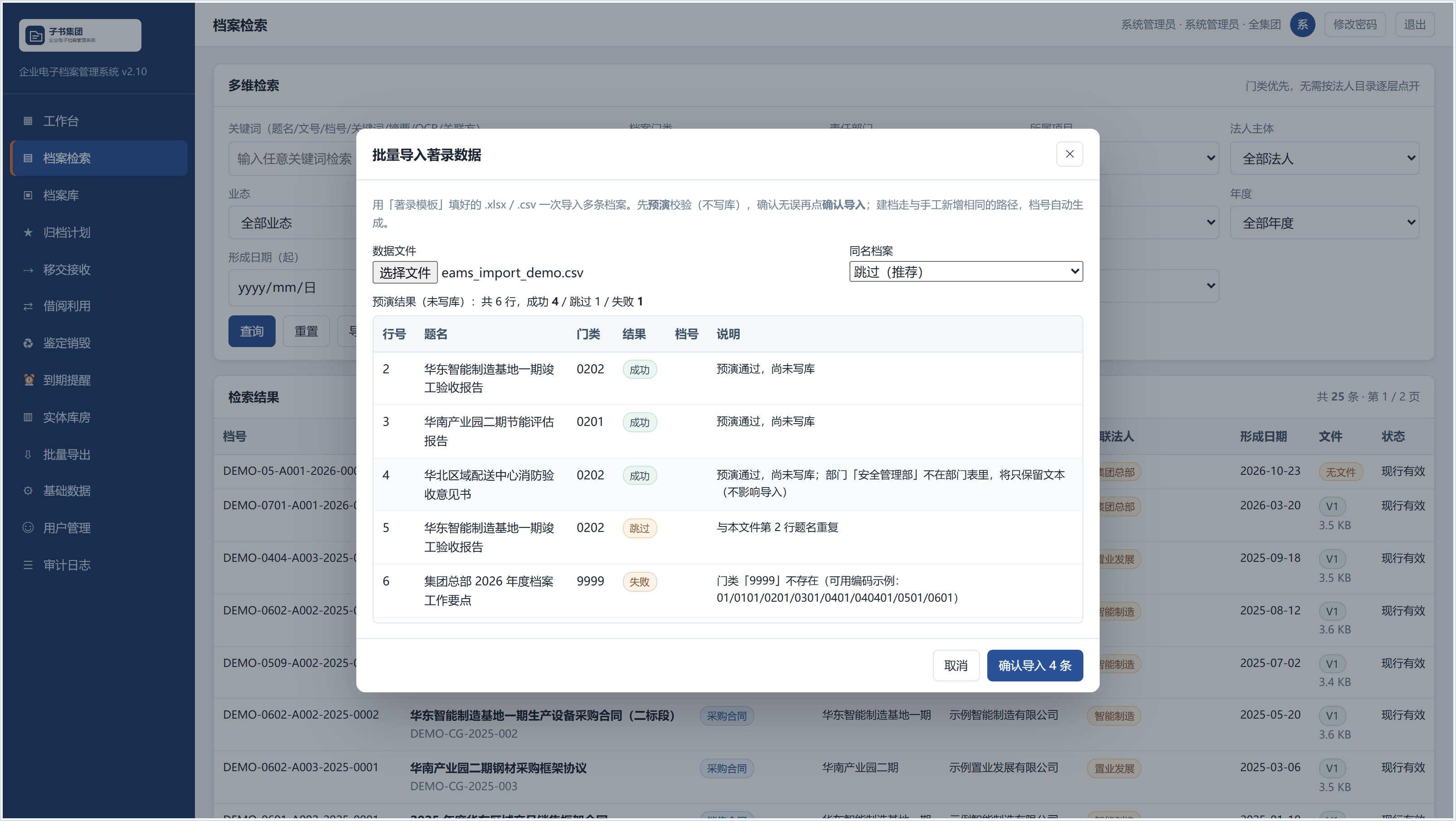Open the 同名档案 跳过（推荐） dropdown
1456x821 pixels.
coord(966,272)
